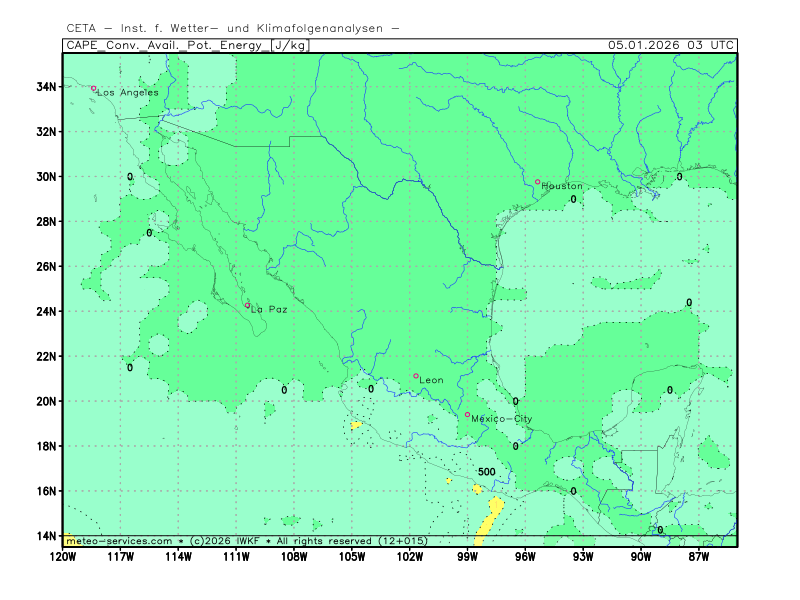
Task: Click the 0 contour label west of Leon
Action: (x=371, y=389)
